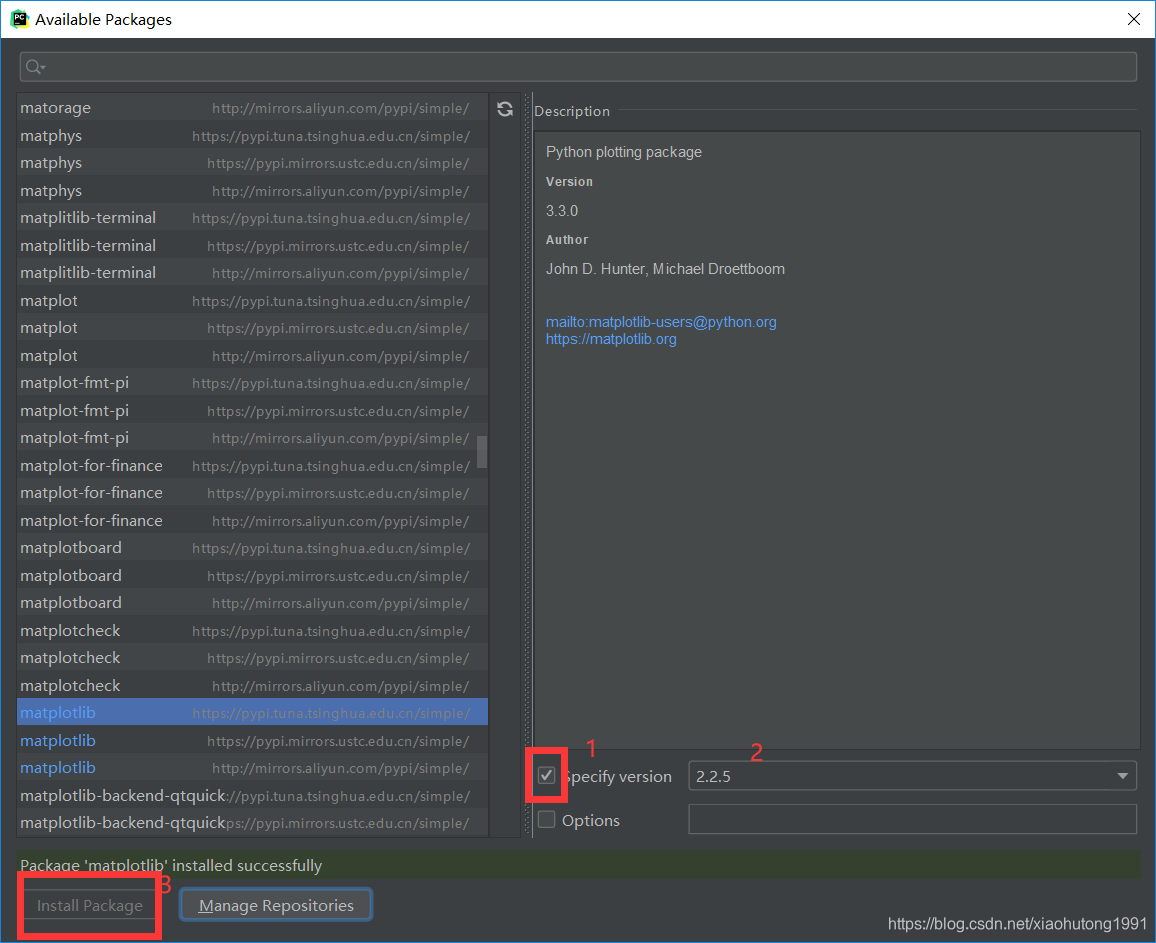Open the https://matplotlib.org link
1156x943 pixels.
[x=610, y=339]
